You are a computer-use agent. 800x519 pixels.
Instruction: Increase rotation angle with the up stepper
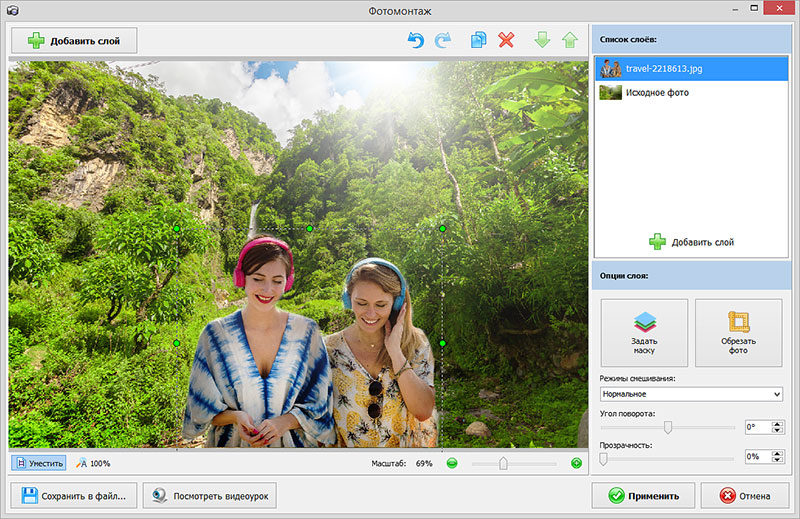click(778, 424)
